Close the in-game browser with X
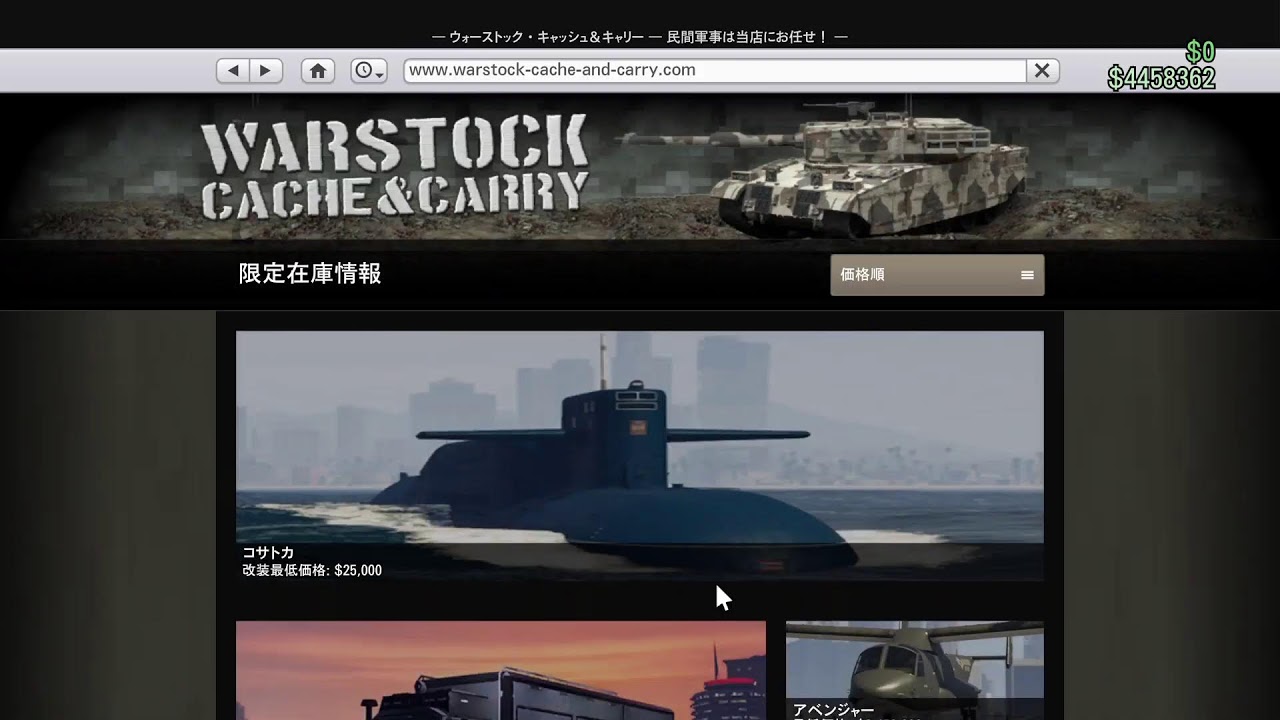Screen dimensions: 1280x720 pyautogui.click(x=1042, y=71)
